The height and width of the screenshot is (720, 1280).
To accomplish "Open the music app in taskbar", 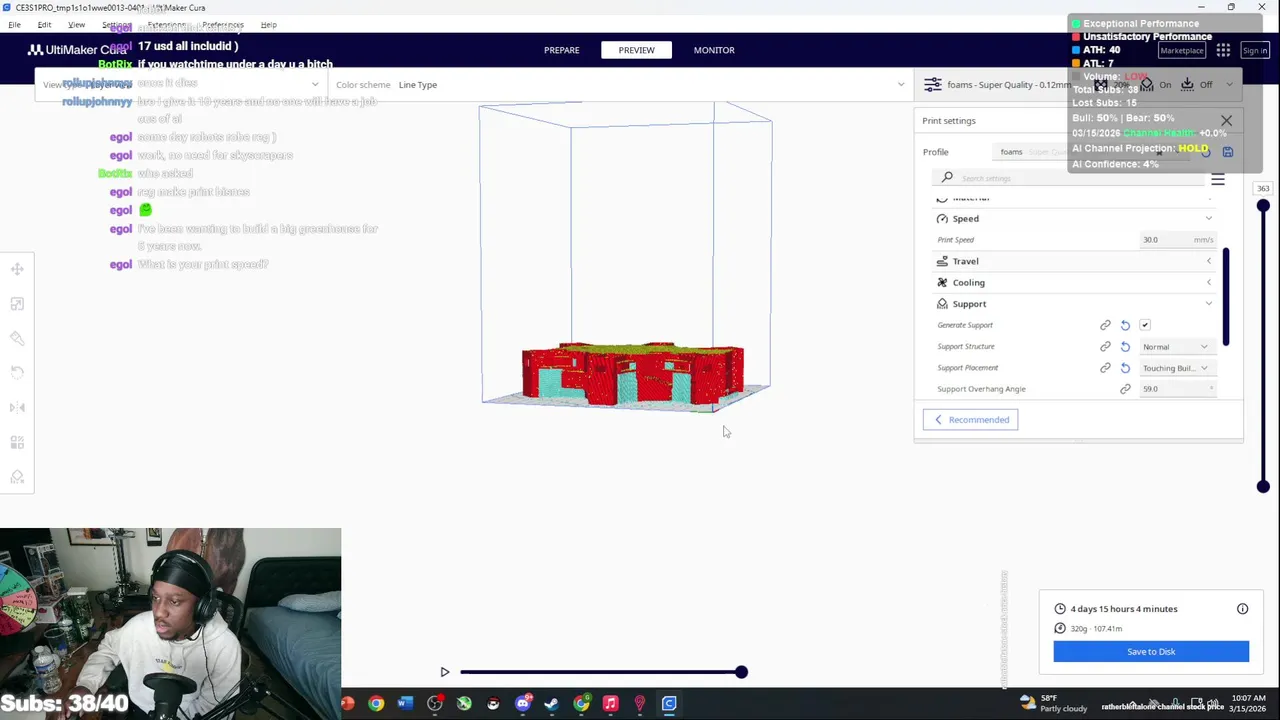I will pyautogui.click(x=610, y=704).
